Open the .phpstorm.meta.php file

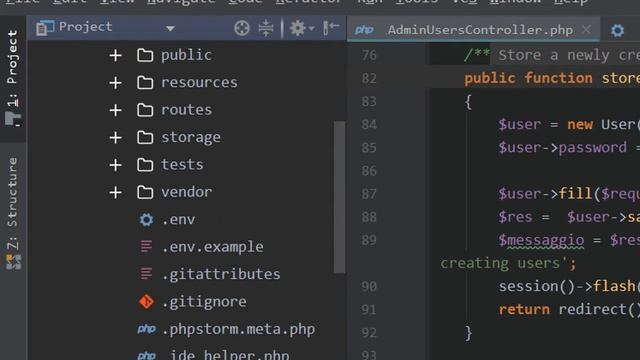coord(238,329)
